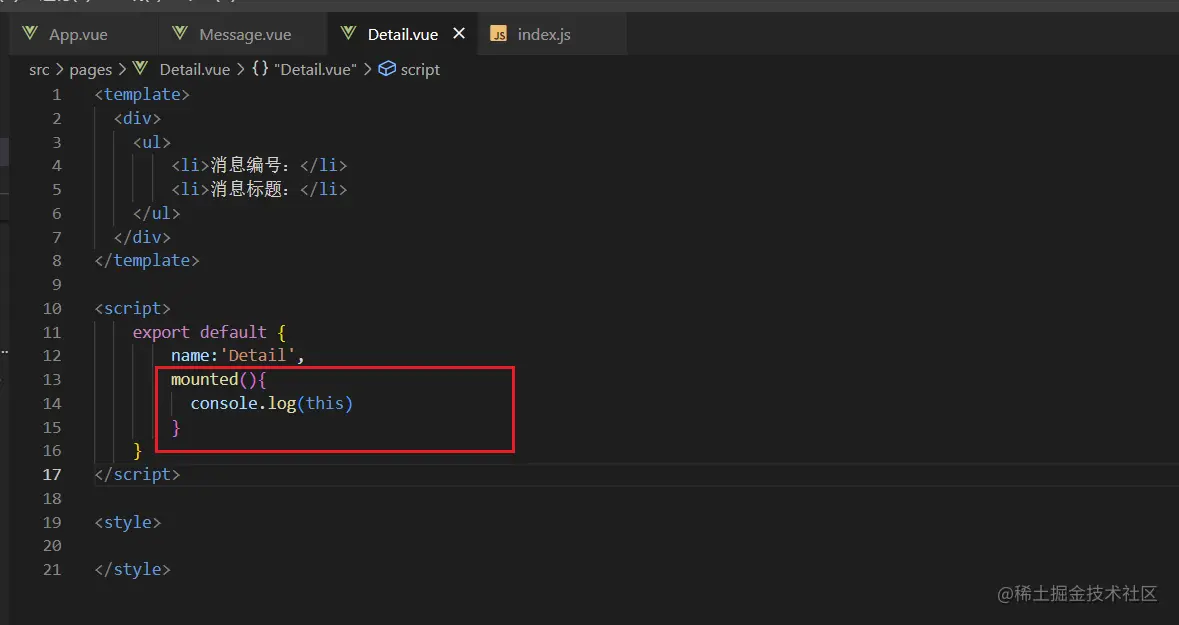Switch to the Message.vue tab

click(244, 35)
